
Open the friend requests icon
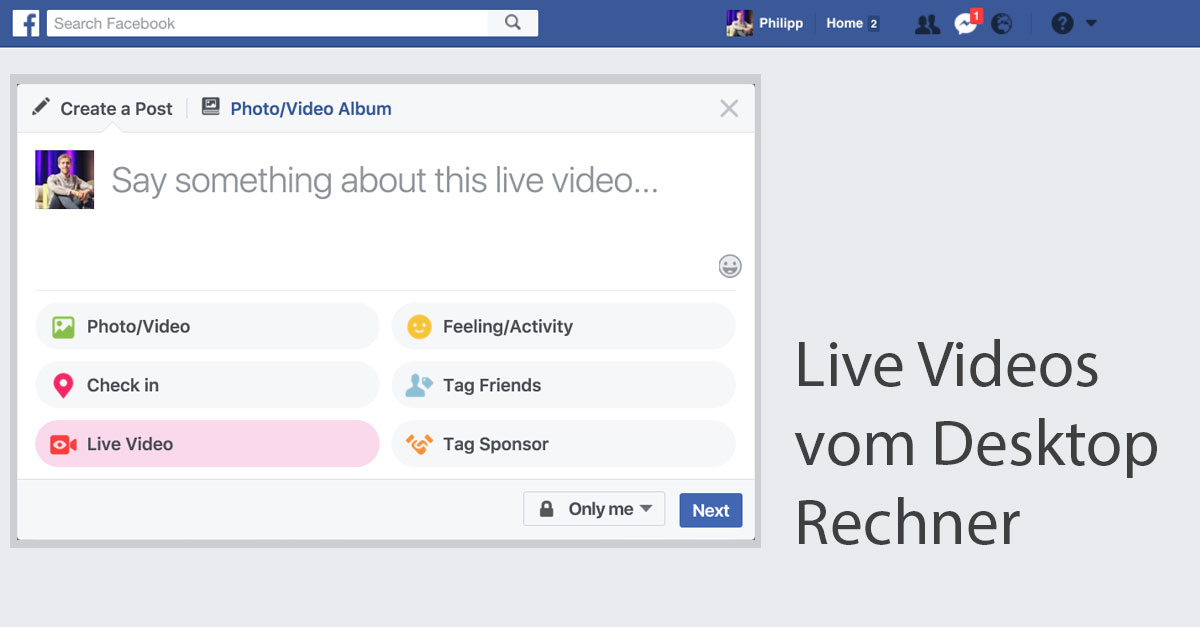pyautogui.click(x=927, y=24)
